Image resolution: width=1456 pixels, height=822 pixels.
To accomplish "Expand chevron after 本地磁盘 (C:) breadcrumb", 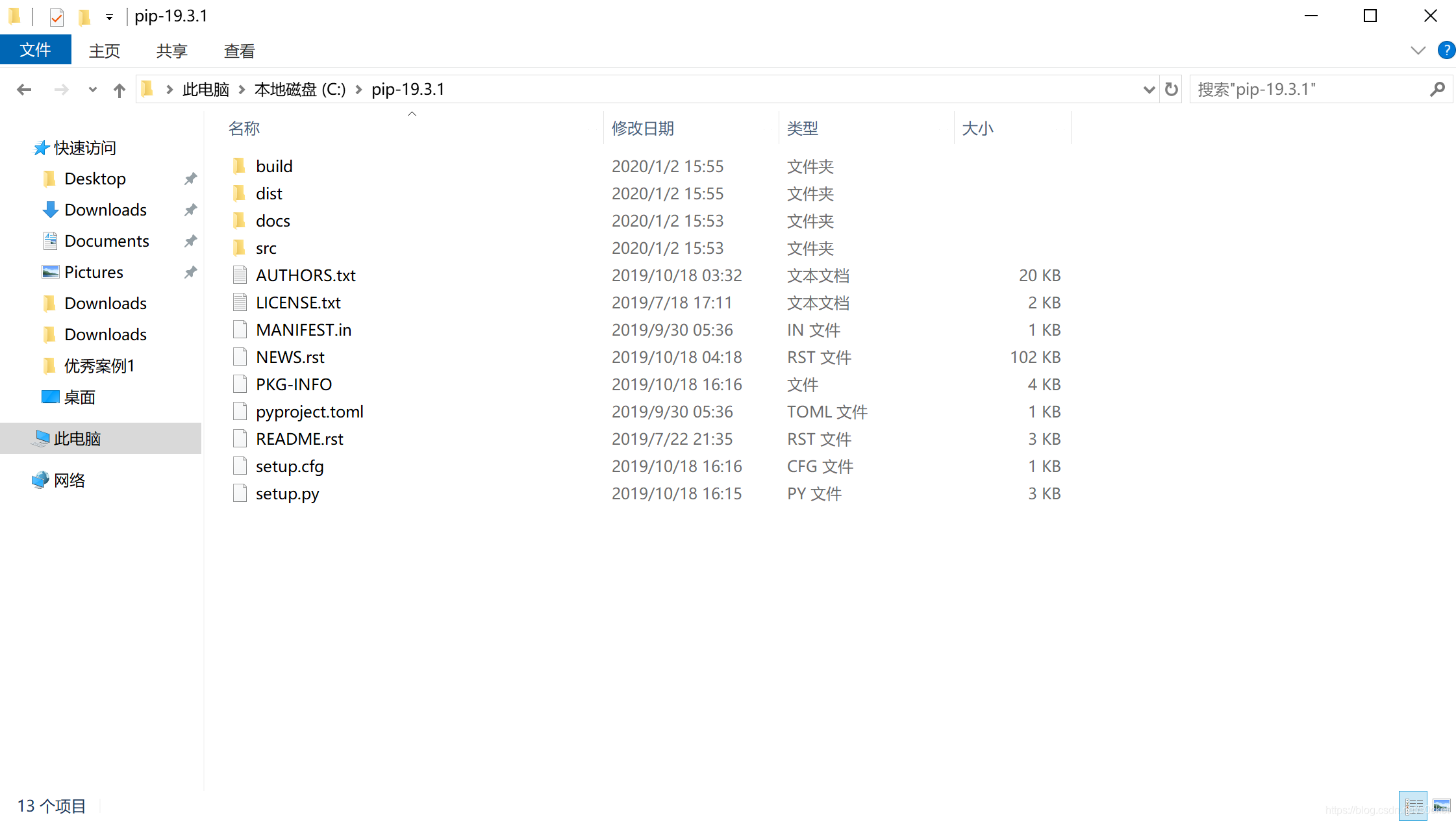I will click(x=358, y=90).
